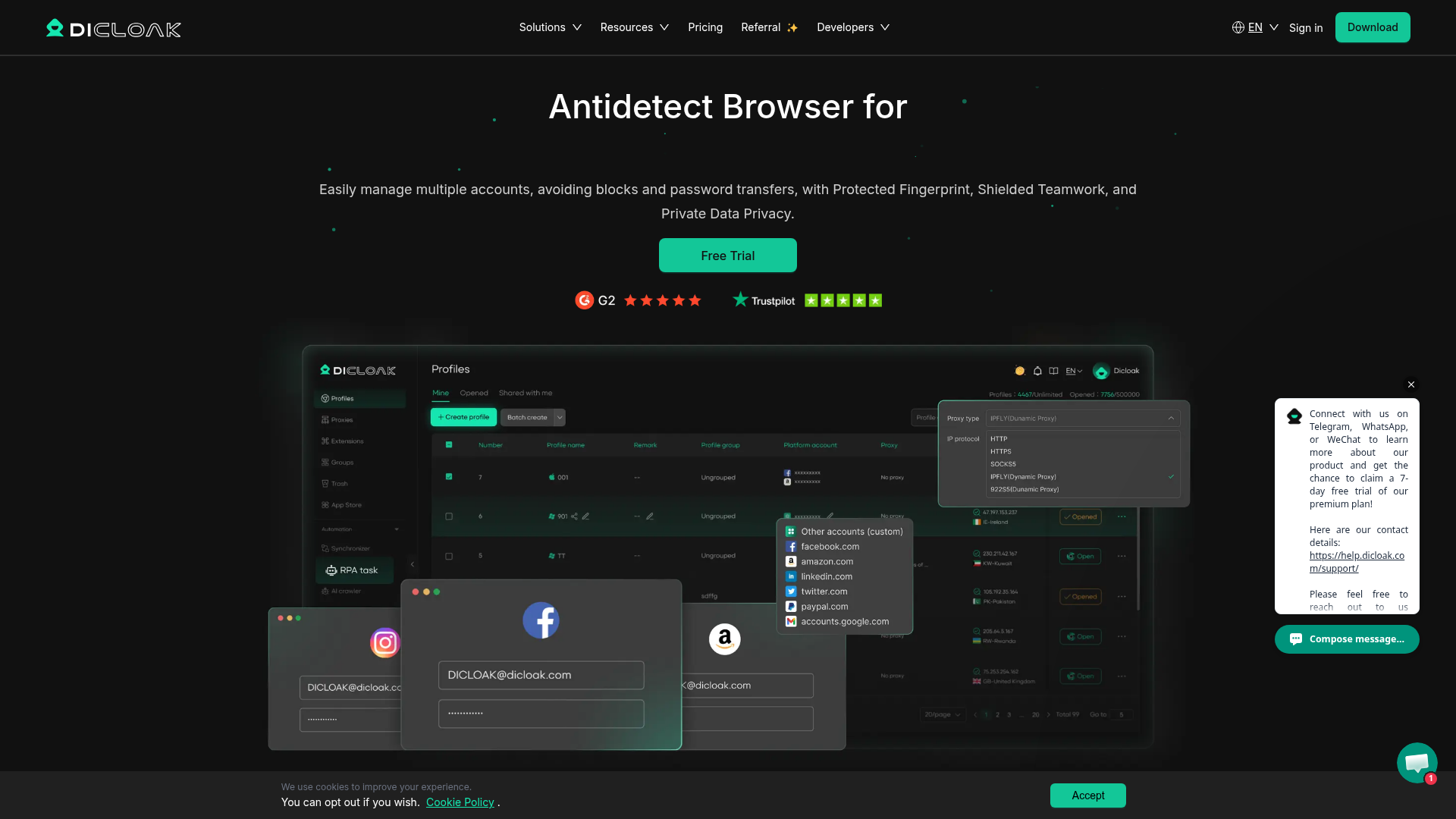Screen dimensions: 1456x819
Task: Open the Referral page
Action: tap(769, 27)
